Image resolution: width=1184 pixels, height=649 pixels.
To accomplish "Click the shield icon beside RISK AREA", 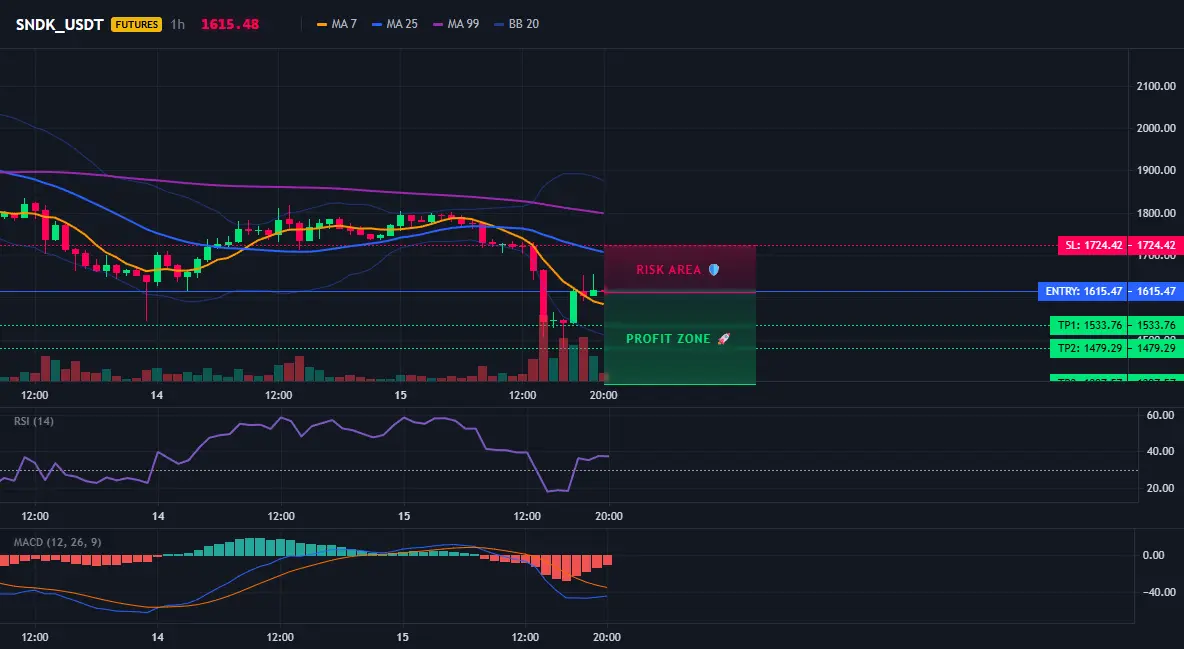I will point(714,270).
